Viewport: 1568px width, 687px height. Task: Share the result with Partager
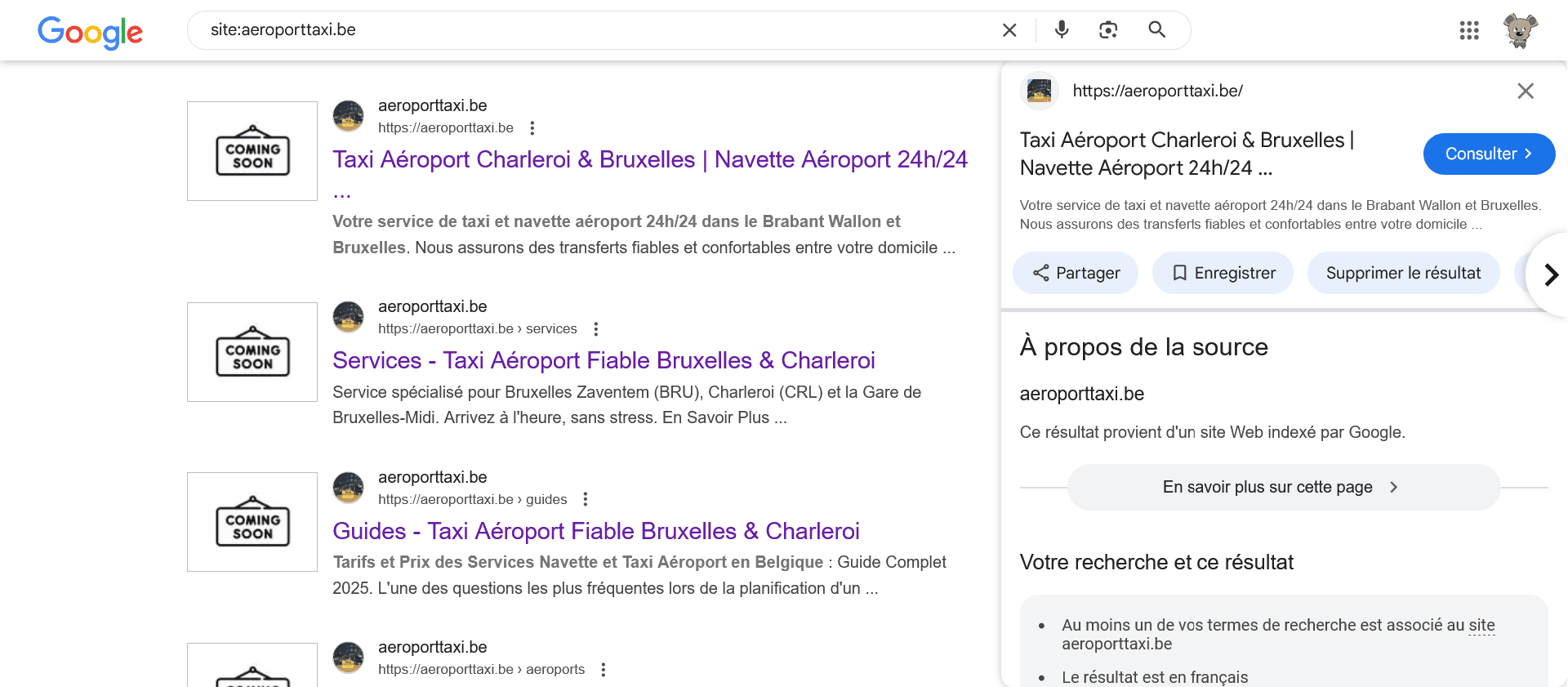click(x=1076, y=273)
